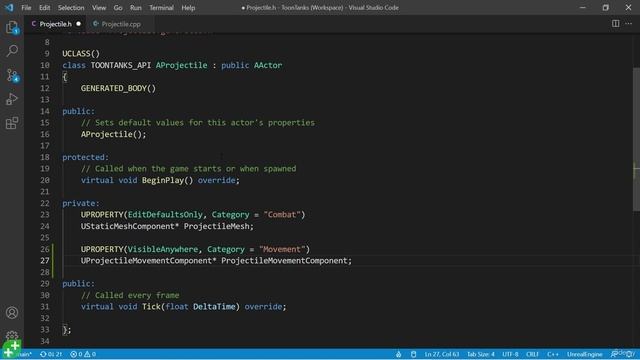The height and width of the screenshot is (360, 640).
Task: Click AActor base class name
Action: tap(268, 65)
